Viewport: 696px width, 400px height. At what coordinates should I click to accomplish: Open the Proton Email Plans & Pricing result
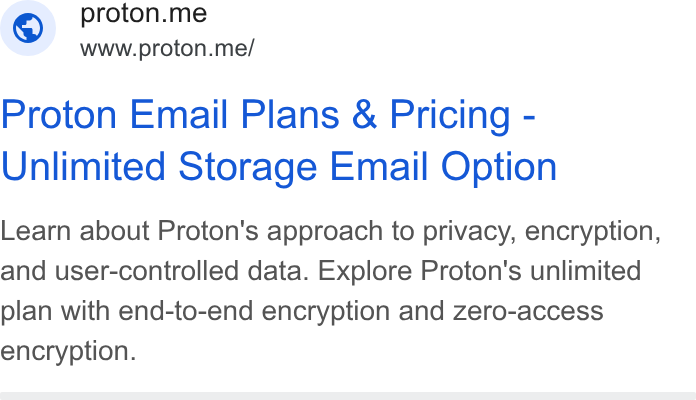tap(278, 141)
